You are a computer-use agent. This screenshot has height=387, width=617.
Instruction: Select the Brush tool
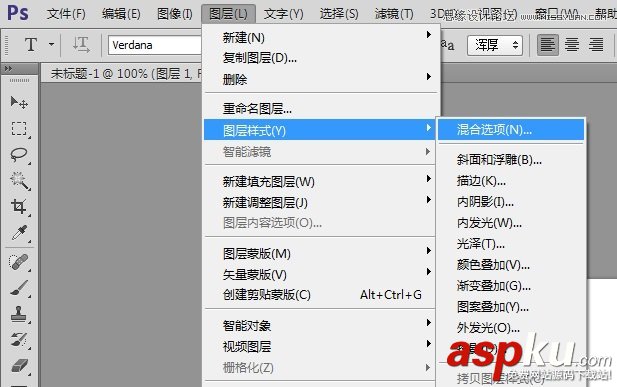click(x=18, y=288)
